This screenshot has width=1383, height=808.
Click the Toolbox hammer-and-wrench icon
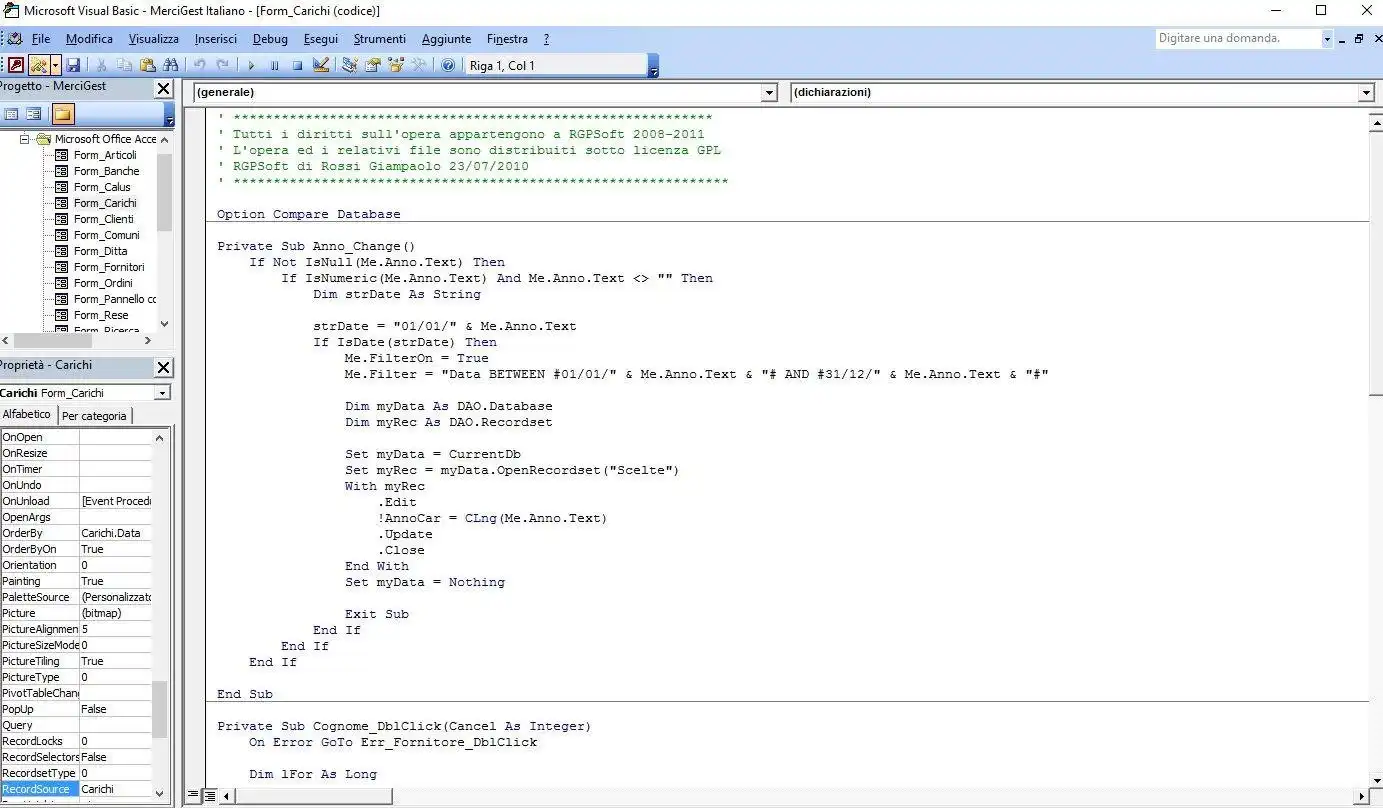click(419, 65)
